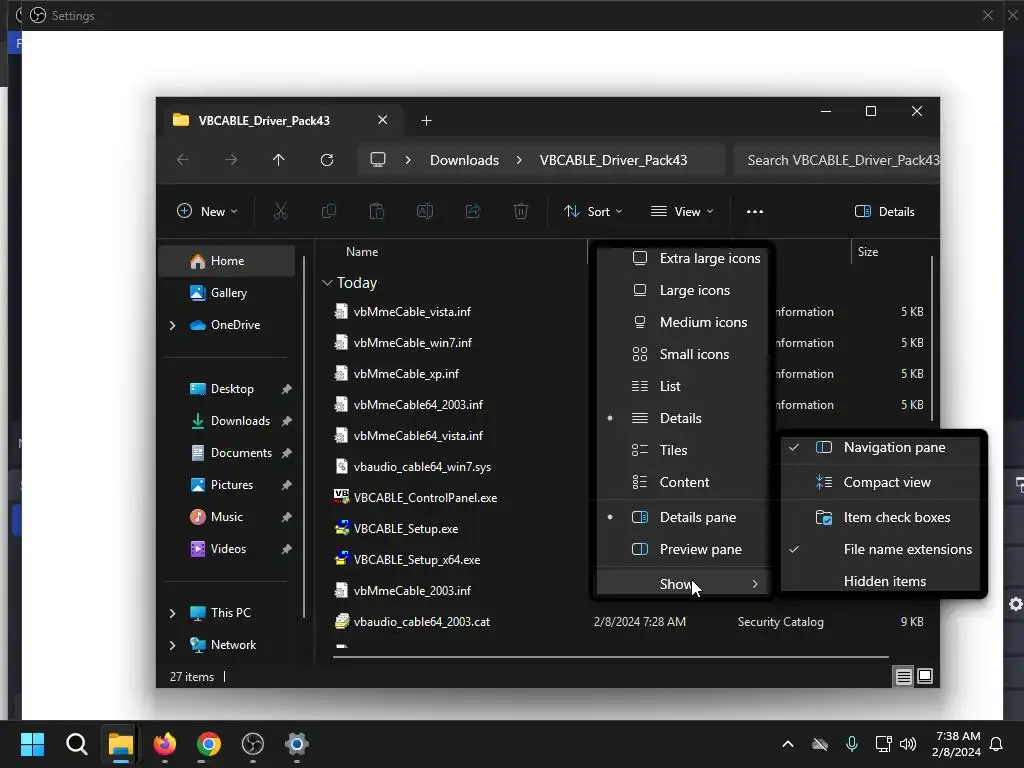The height and width of the screenshot is (768, 1024).
Task: Click the Name column header
Action: click(x=362, y=251)
